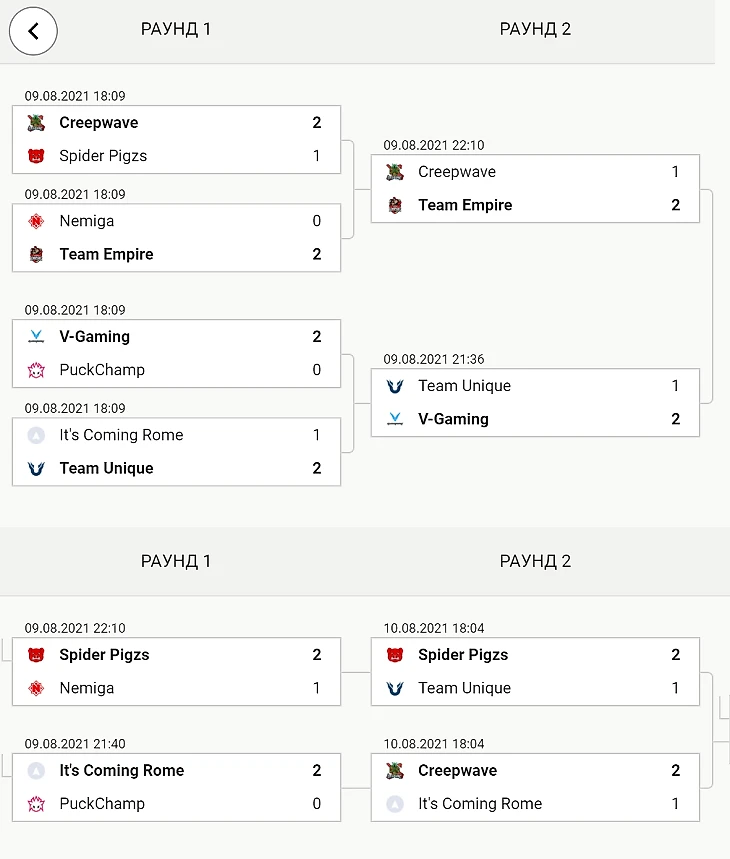Open V-Gaming name in upper round 2
Screen dimensions: 730x859
453,419
